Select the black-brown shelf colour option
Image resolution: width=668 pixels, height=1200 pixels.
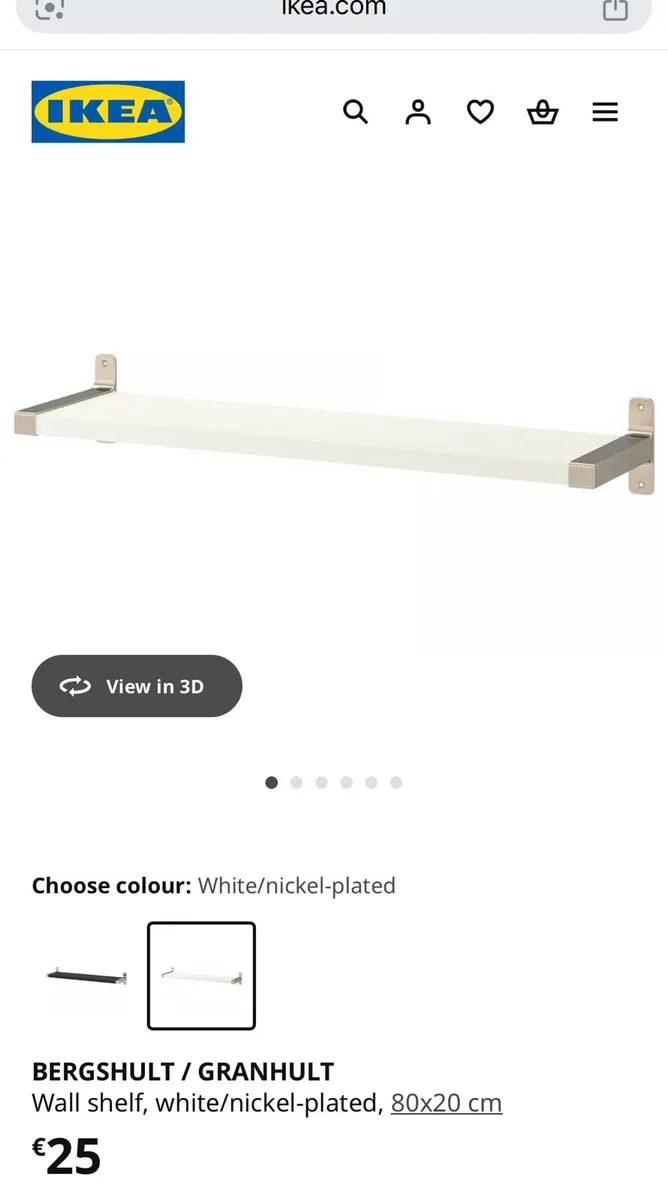tap(87, 975)
